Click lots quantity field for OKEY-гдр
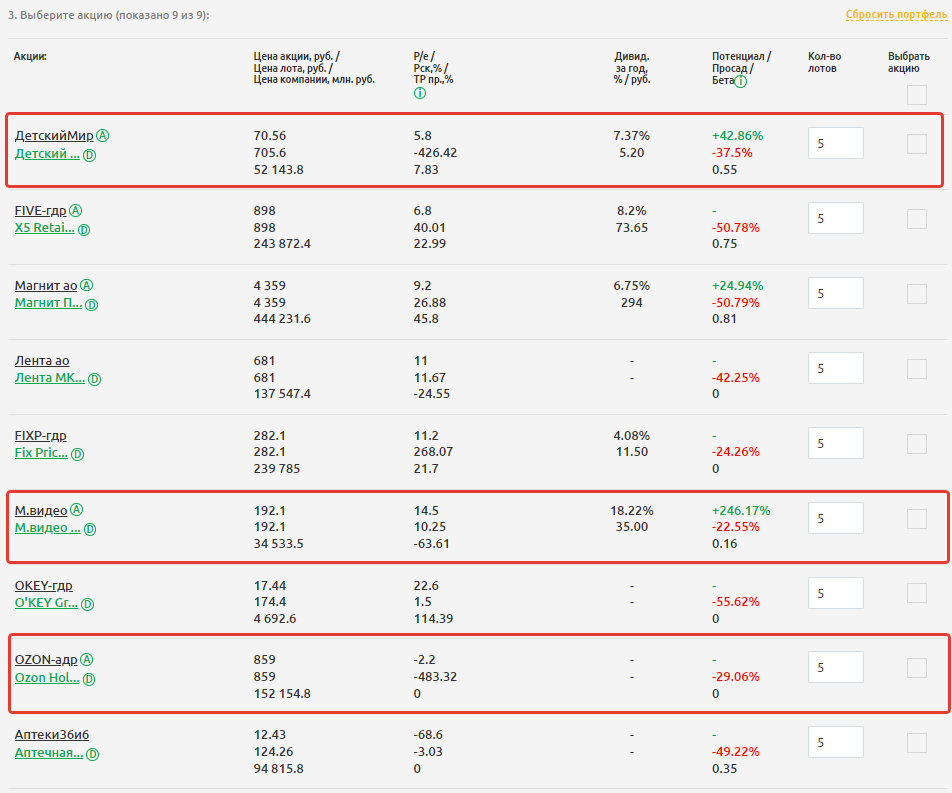Viewport: 952px width, 793px height. coord(835,593)
